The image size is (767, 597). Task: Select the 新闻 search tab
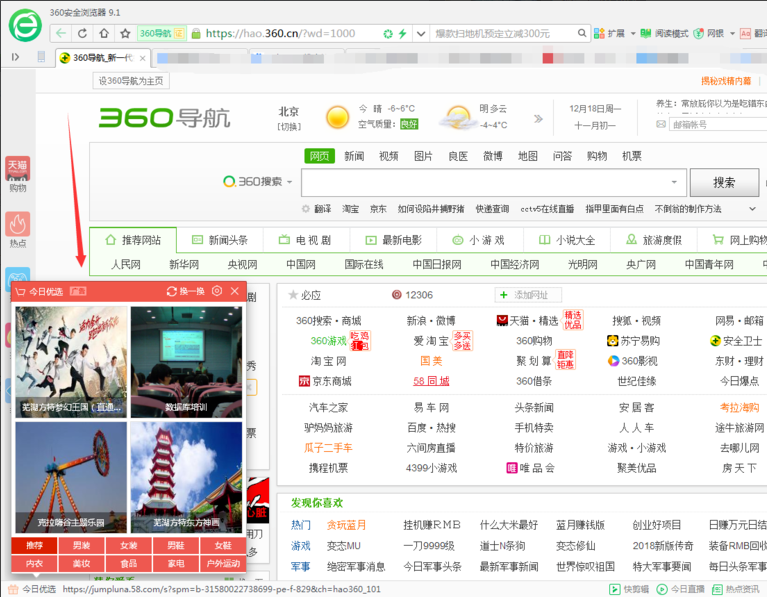tap(354, 156)
